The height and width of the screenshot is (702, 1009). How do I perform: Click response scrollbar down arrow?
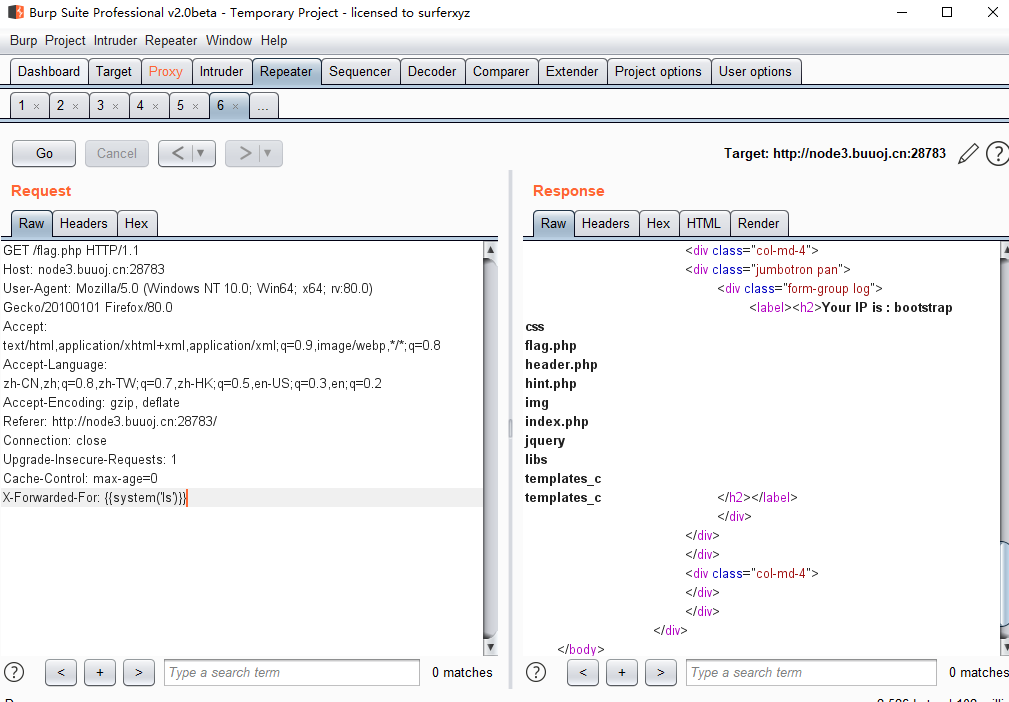(1005, 647)
